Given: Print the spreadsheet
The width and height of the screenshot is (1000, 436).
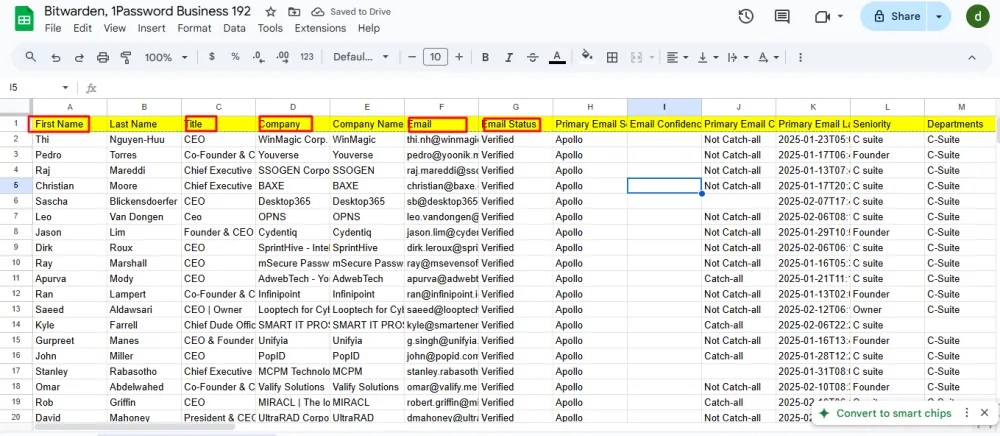Looking at the screenshot, I should click(103, 57).
